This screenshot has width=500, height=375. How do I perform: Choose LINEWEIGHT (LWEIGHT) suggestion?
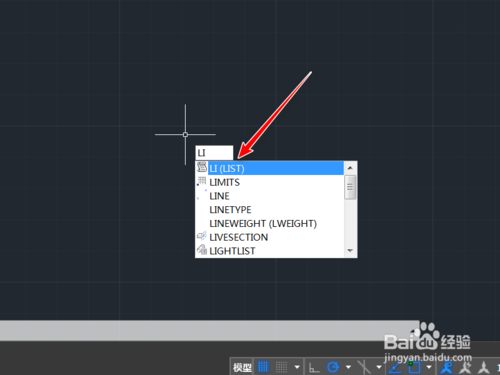click(x=269, y=223)
